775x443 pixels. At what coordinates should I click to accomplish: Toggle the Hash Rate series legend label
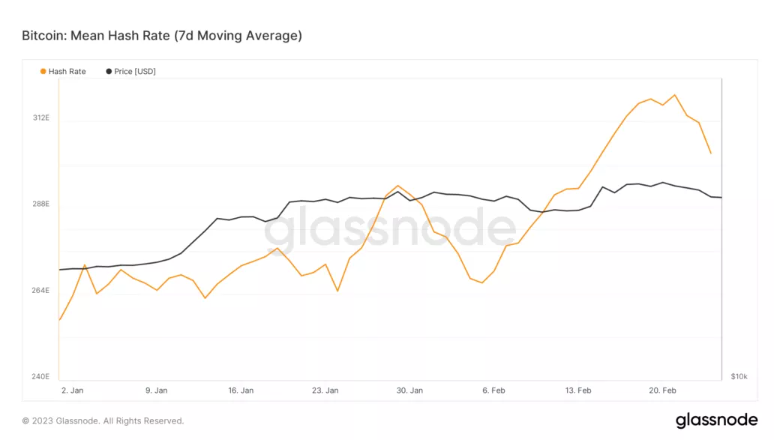click(67, 71)
